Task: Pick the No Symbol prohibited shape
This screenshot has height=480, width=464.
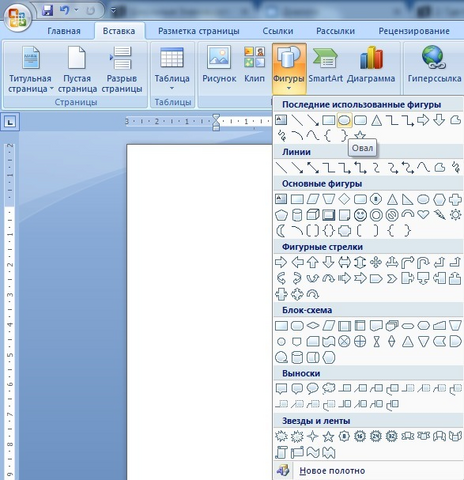Action: [392, 215]
